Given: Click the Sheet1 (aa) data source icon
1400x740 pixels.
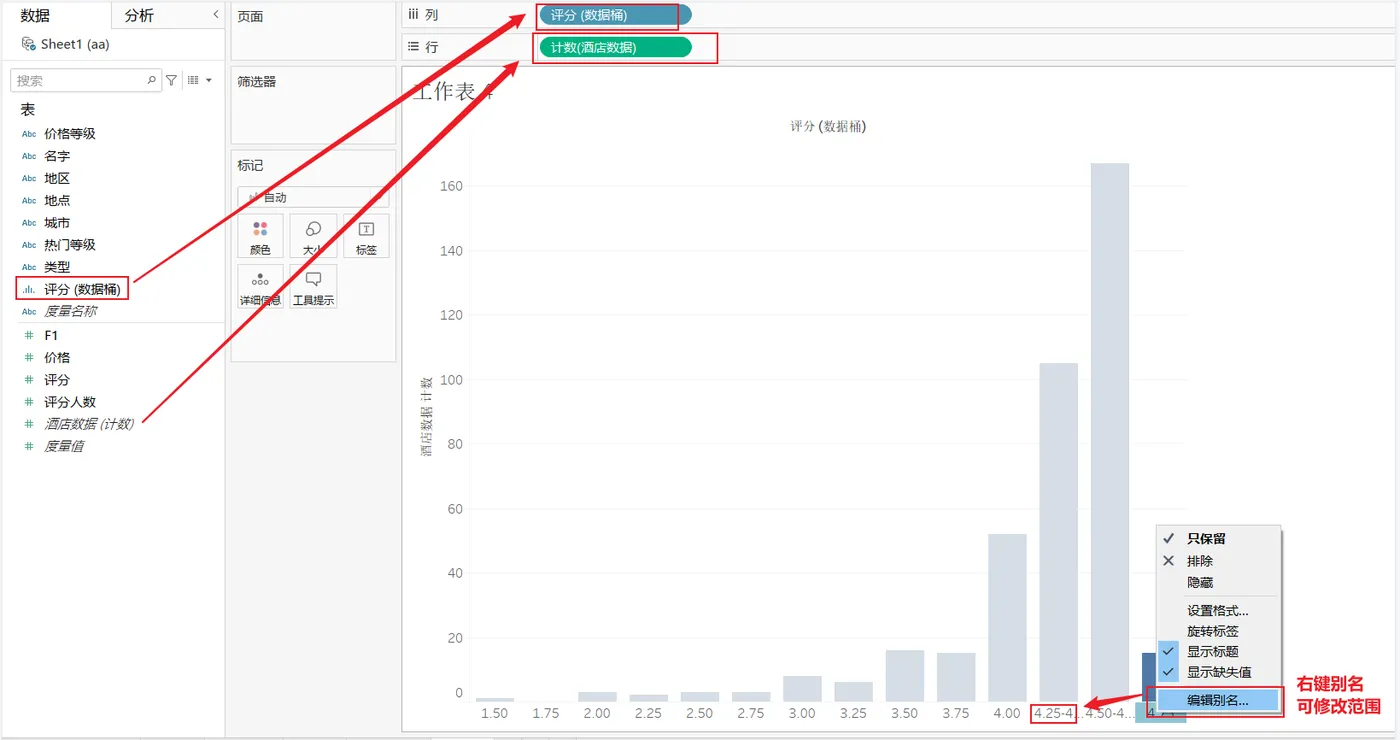Looking at the screenshot, I should [x=28, y=44].
